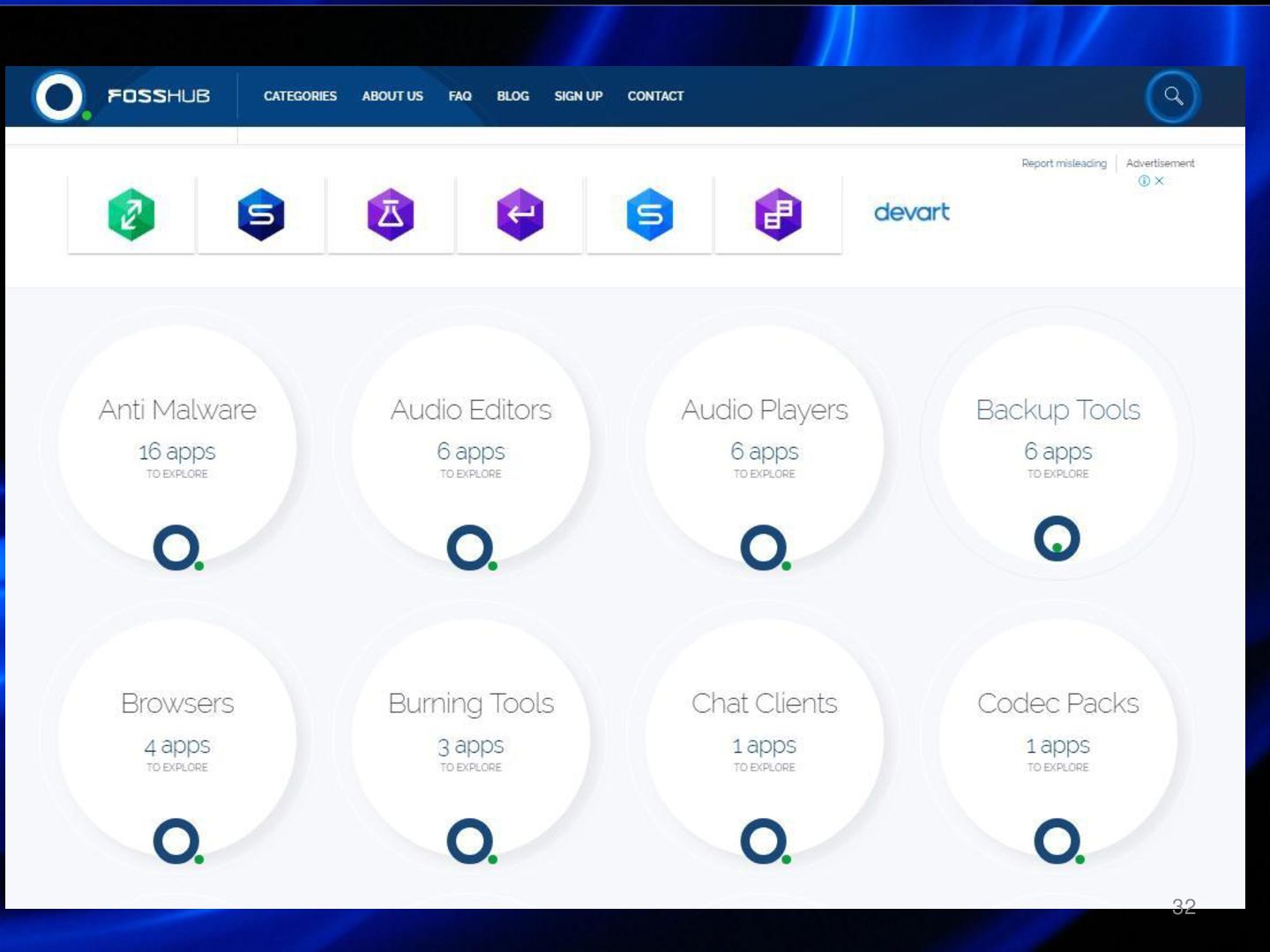Click the ring icon under Backup Tools

point(1057,539)
